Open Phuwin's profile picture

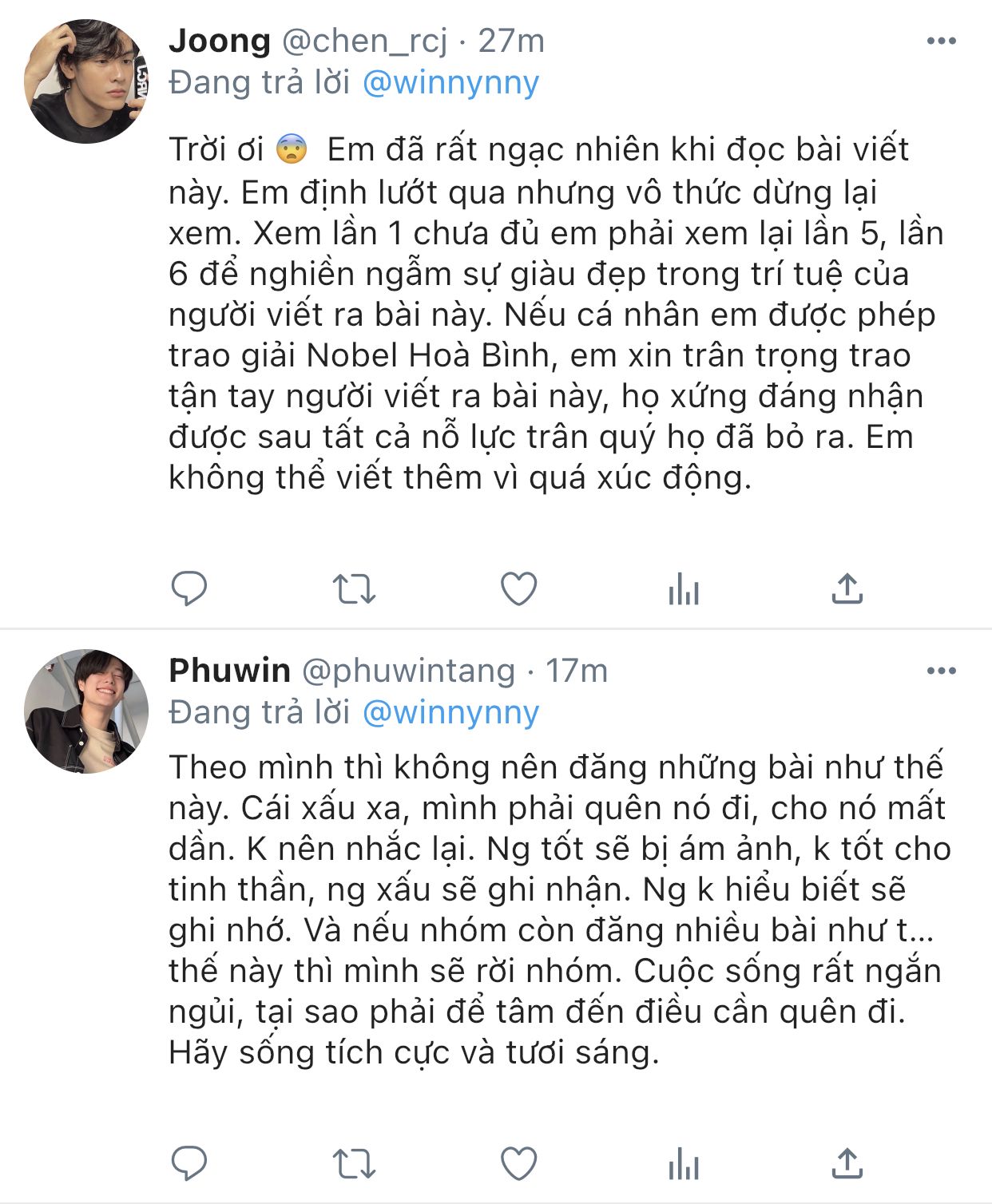(x=87, y=711)
